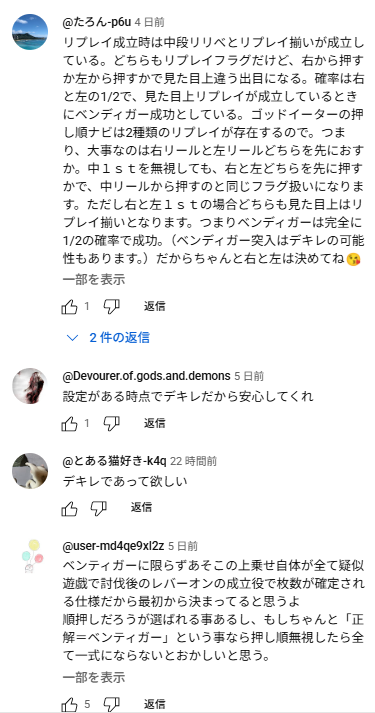
Task: Open the cat avatar of @とある猫好き-k4q
Action: [30, 471]
